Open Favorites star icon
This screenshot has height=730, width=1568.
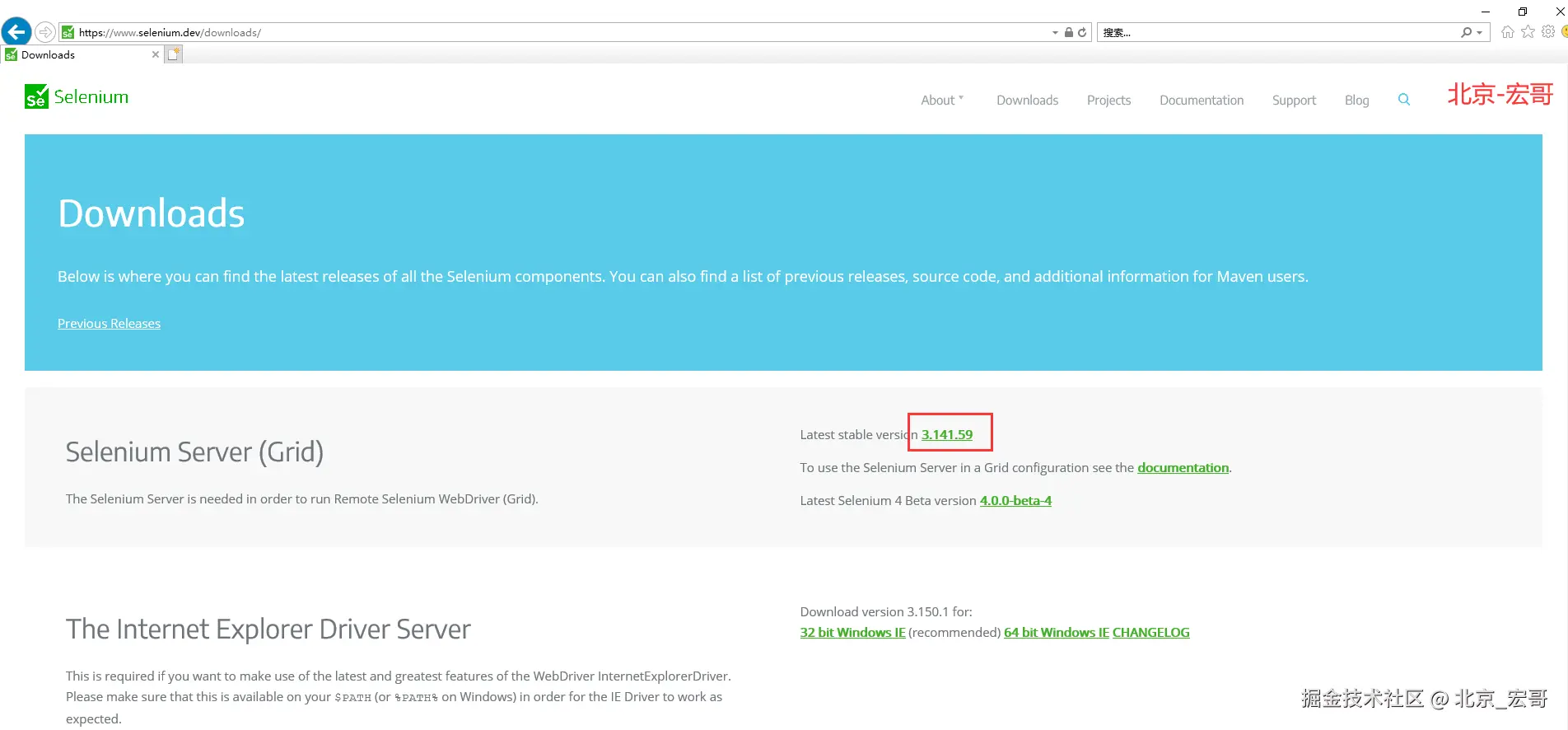click(1528, 31)
